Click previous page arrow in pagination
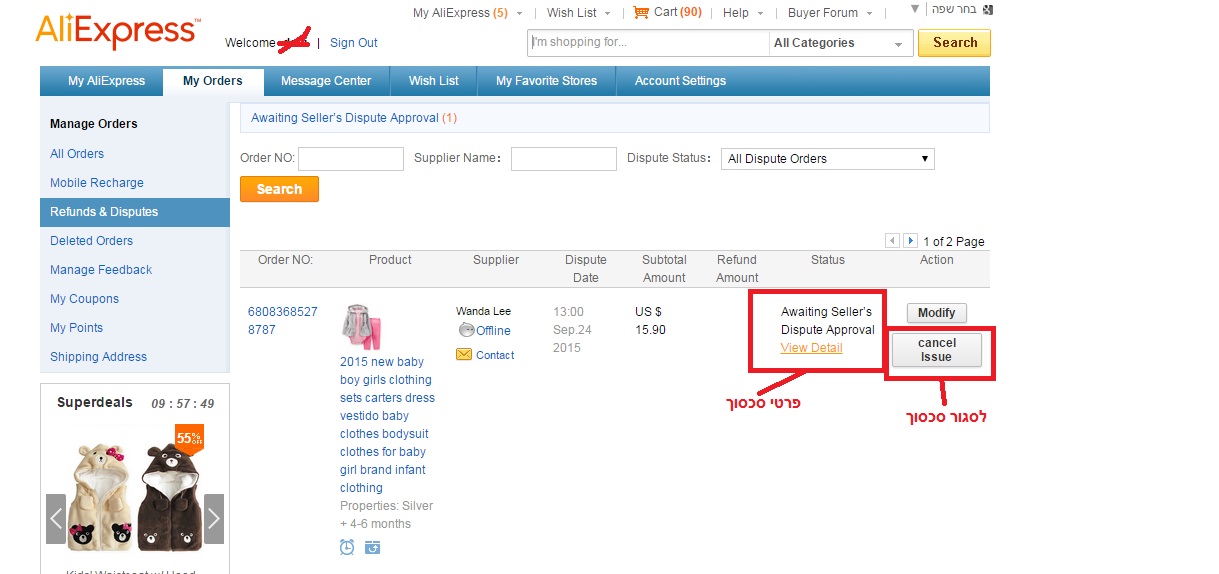Screen dimensions: 1219x574 893,241
